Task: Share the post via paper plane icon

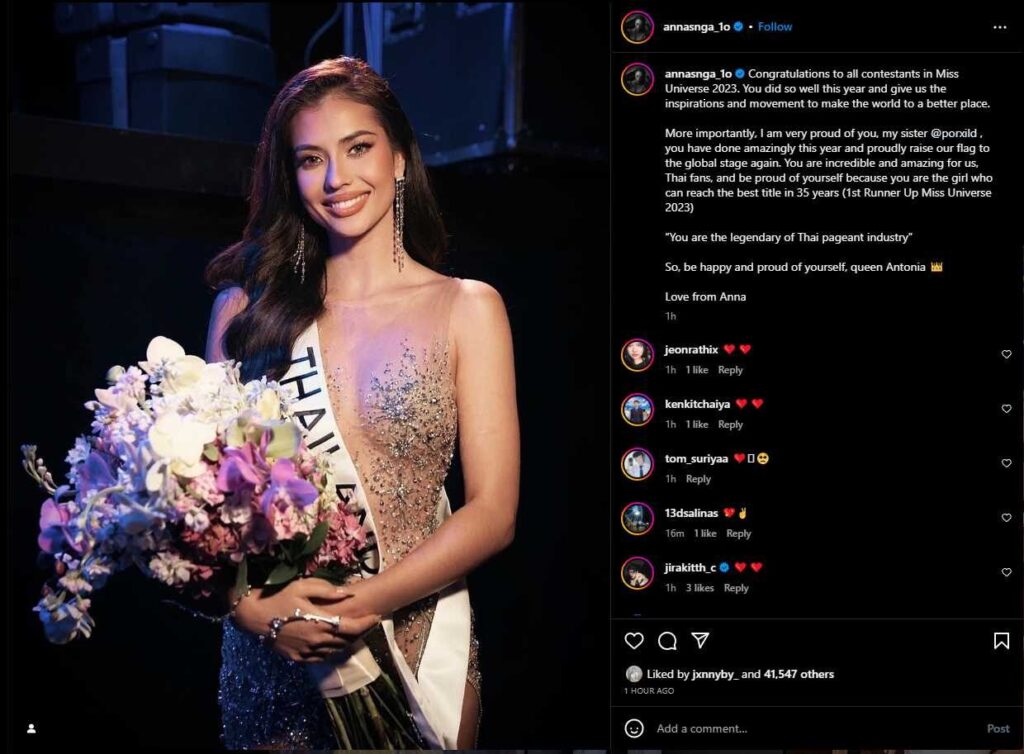Action: click(700, 640)
